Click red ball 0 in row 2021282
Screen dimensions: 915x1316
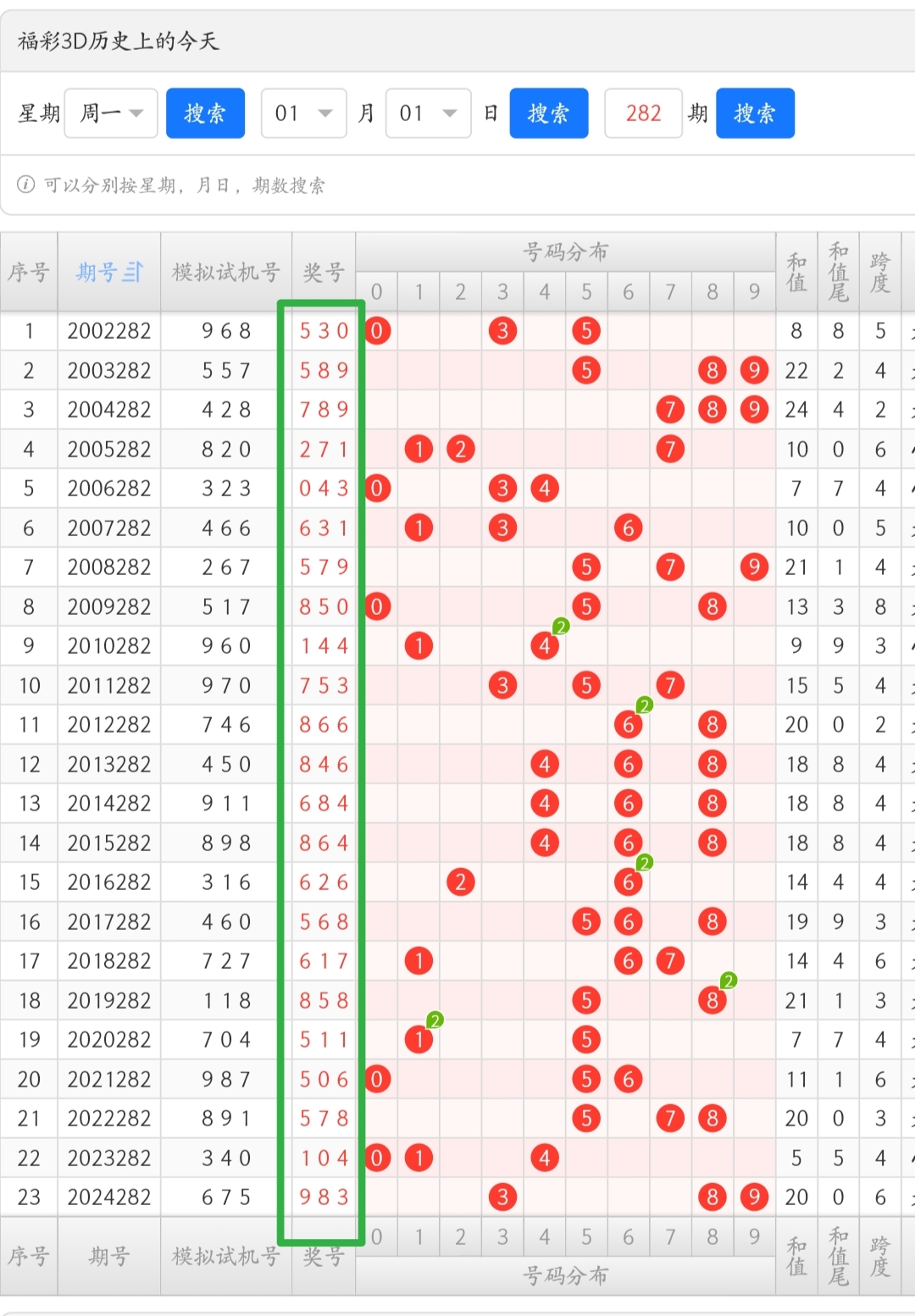tap(377, 1080)
